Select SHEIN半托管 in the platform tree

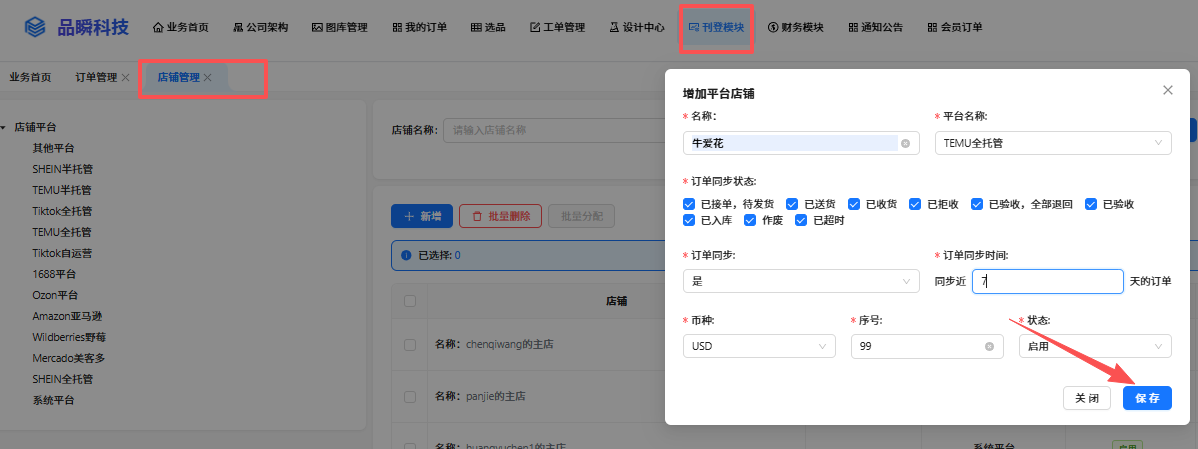pyautogui.click(x=63, y=170)
